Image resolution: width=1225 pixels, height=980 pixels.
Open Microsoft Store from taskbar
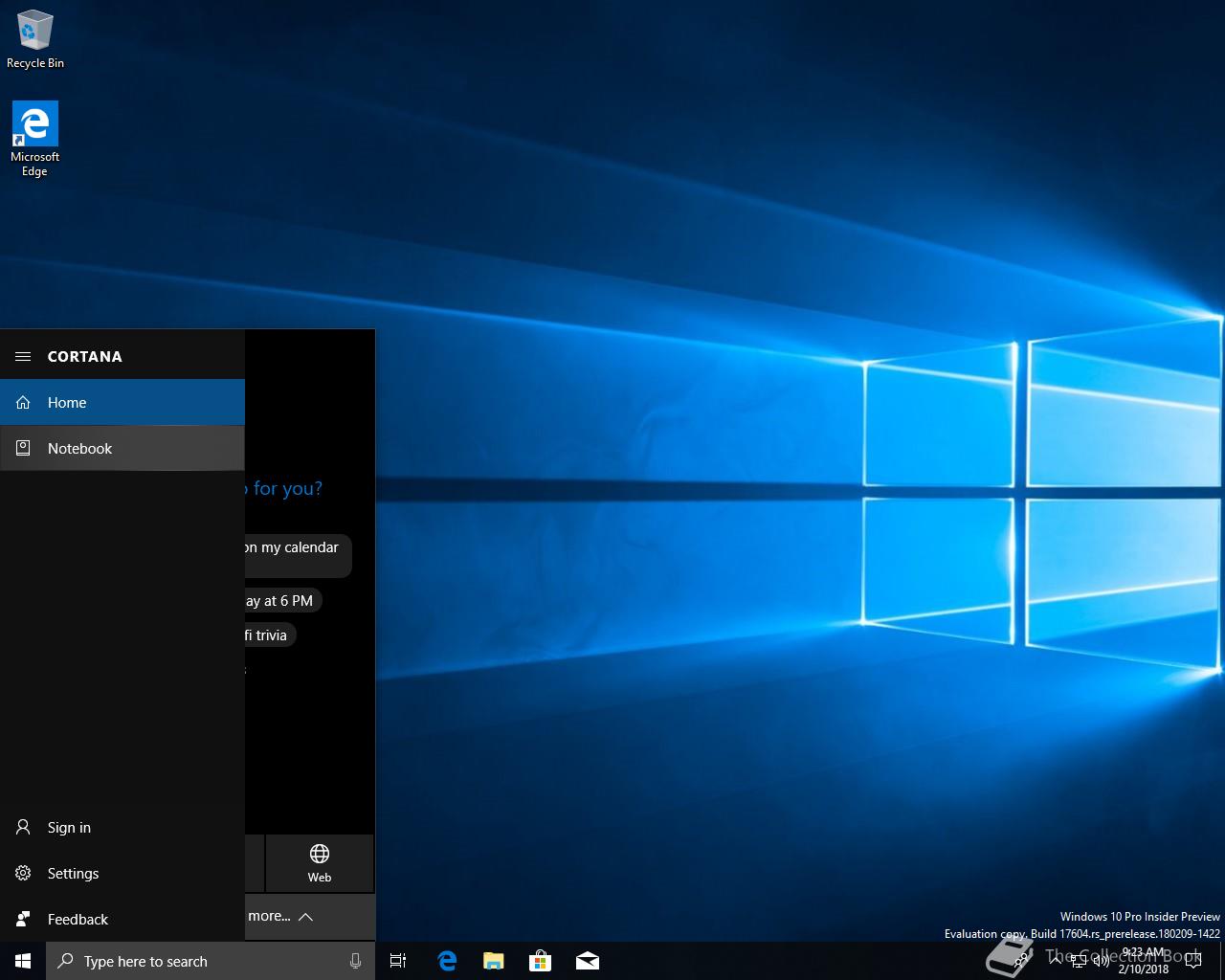coord(540,962)
